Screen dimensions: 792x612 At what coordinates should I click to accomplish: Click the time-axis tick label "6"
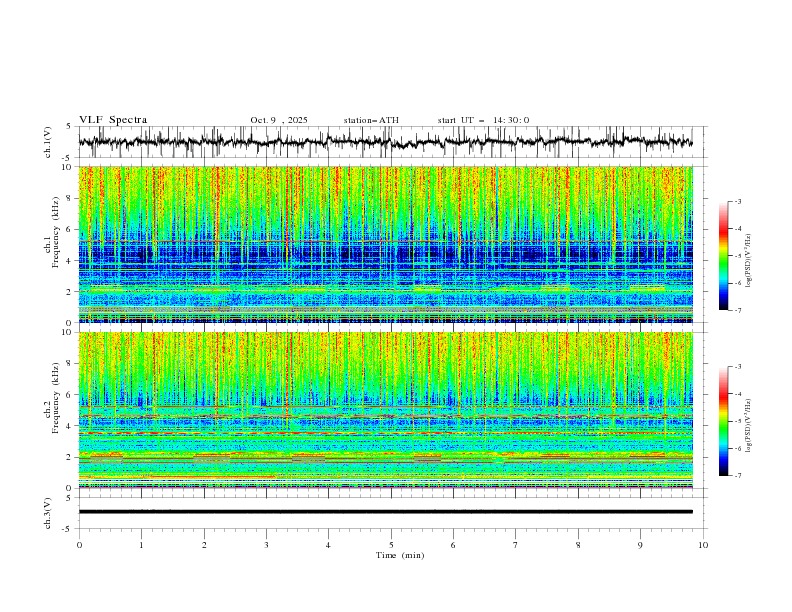(453, 545)
